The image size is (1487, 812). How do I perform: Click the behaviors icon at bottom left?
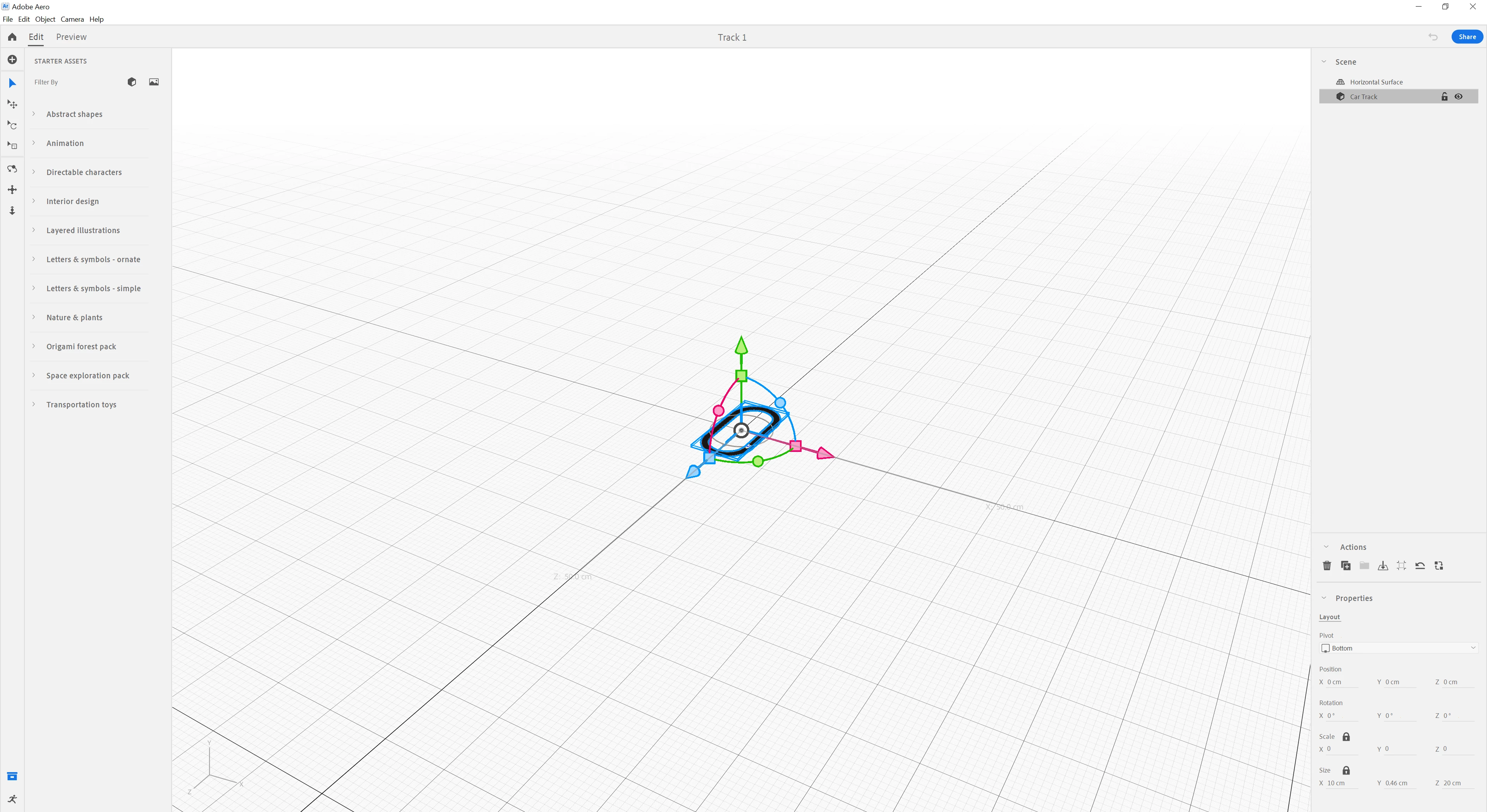tap(12, 799)
